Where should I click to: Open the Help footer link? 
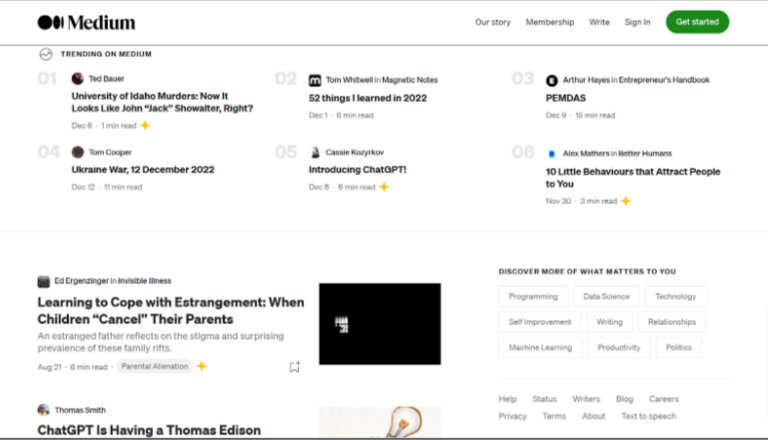coord(507,399)
